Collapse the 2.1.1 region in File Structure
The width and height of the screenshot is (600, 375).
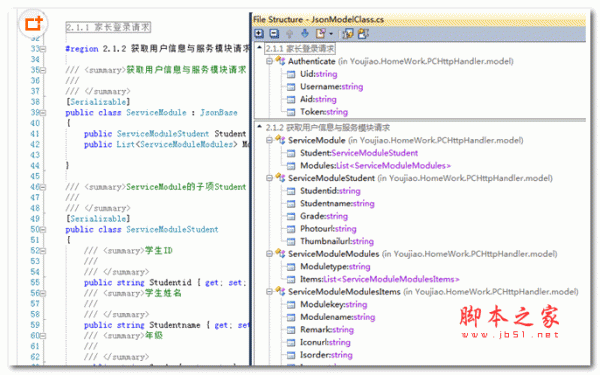260,47
